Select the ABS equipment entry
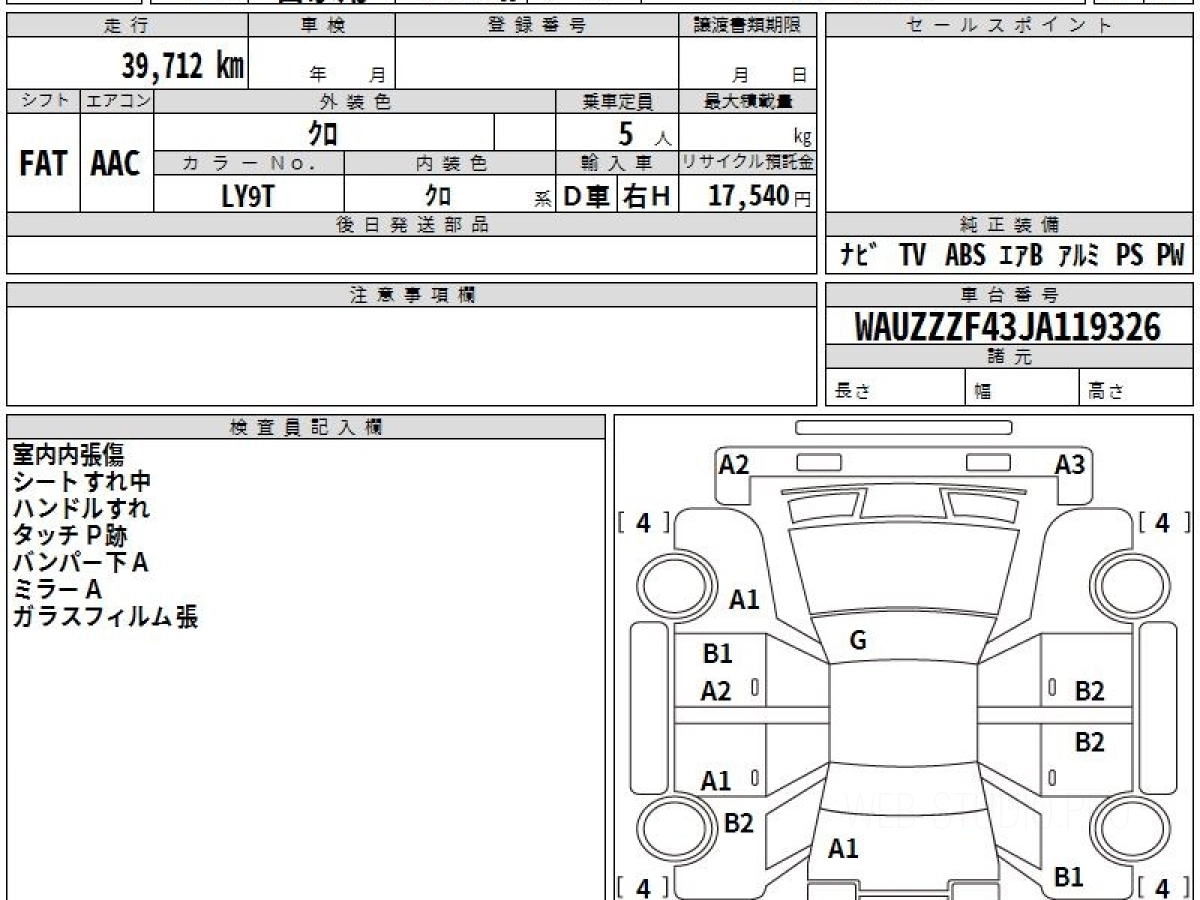The width and height of the screenshot is (1200, 900). [x=965, y=255]
